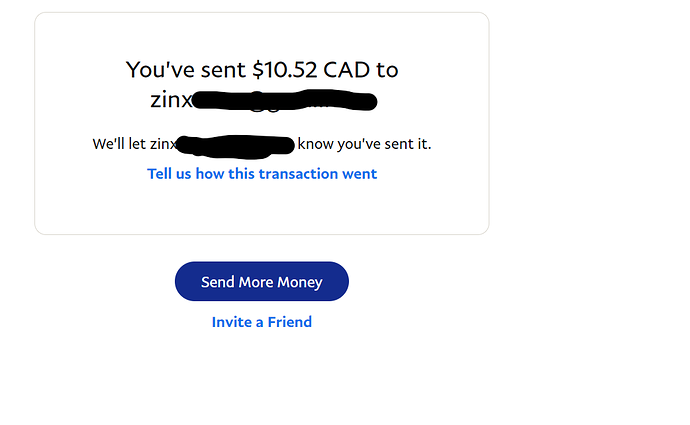Screen dimensions: 690x425
Task: Click empty card space below the feedback link
Action: point(261,208)
